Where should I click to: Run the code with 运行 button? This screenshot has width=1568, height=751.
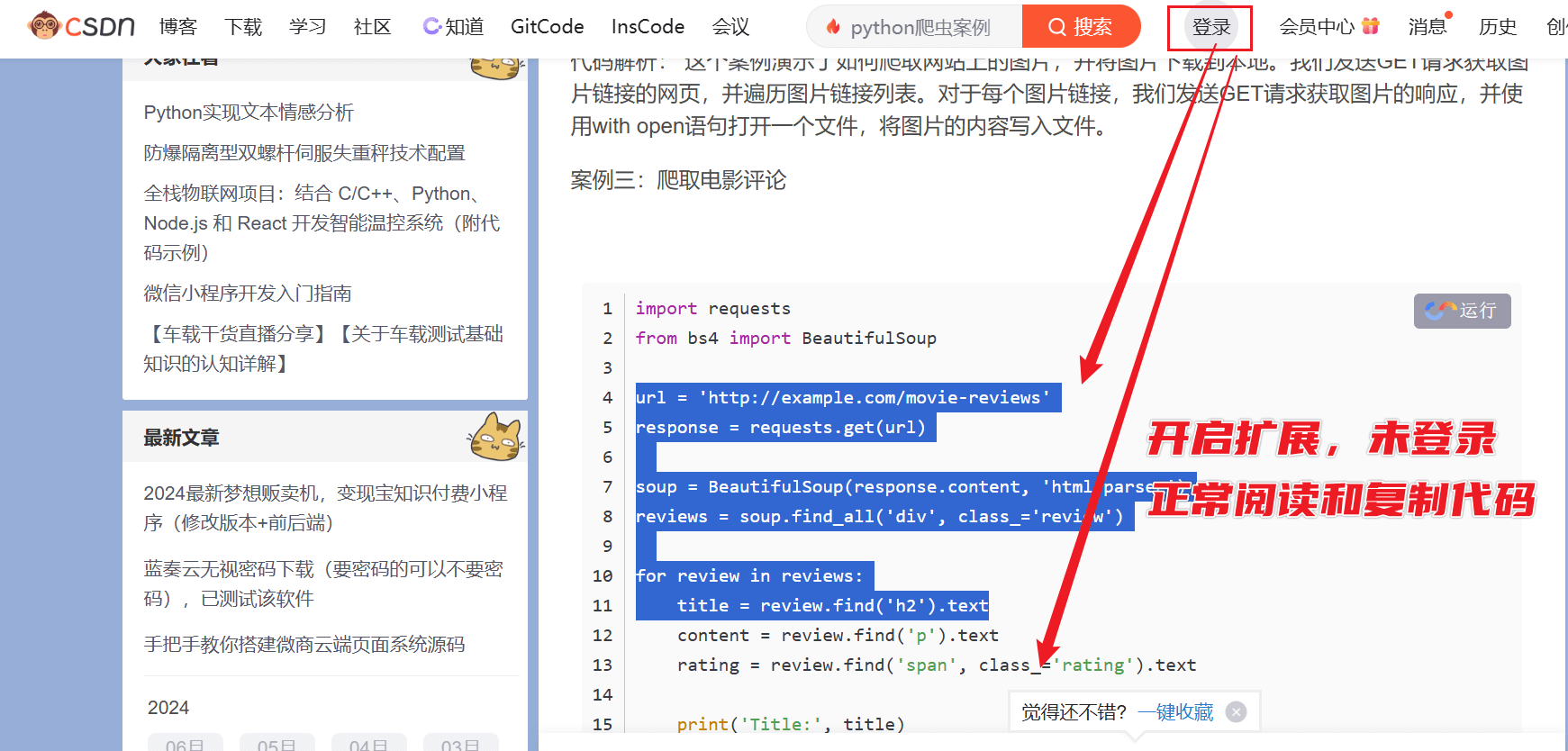tap(1462, 311)
